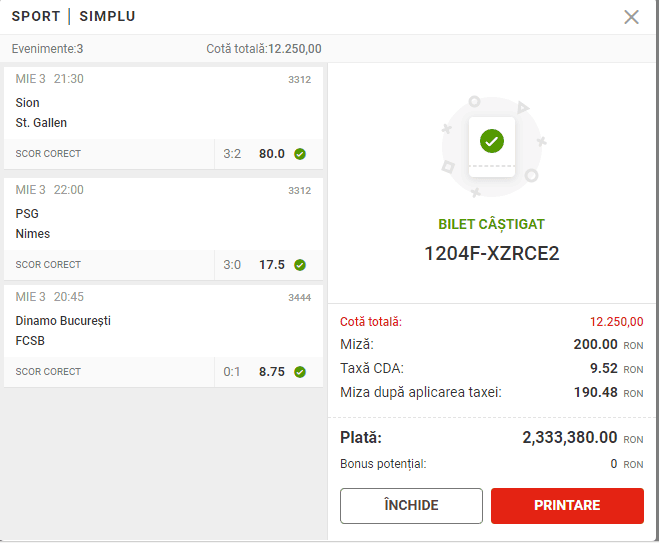The width and height of the screenshot is (659, 543).
Task: Click the ÎNCHIDE button
Action: coord(411,506)
